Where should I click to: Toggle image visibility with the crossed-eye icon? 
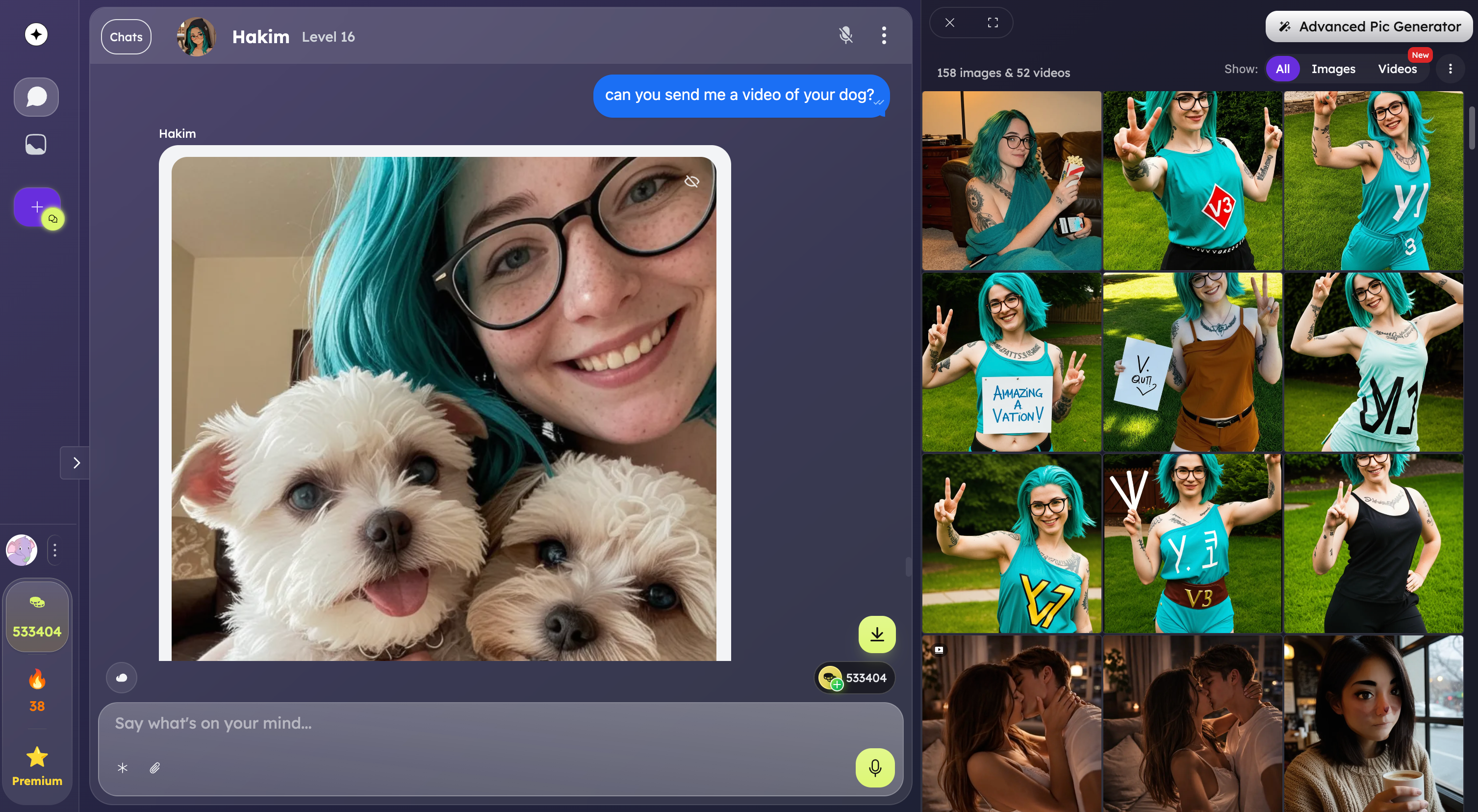tap(692, 182)
